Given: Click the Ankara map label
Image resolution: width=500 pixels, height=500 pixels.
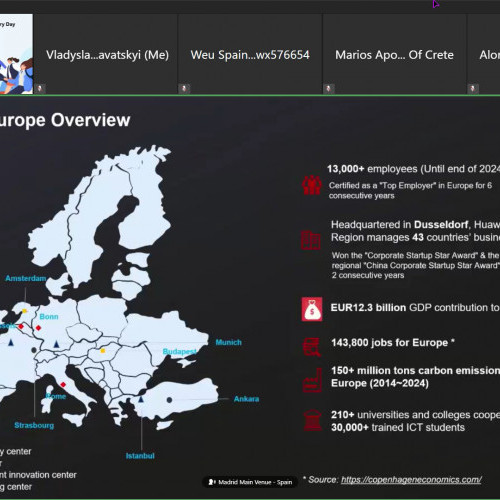Looking at the screenshot, I should point(246,399).
